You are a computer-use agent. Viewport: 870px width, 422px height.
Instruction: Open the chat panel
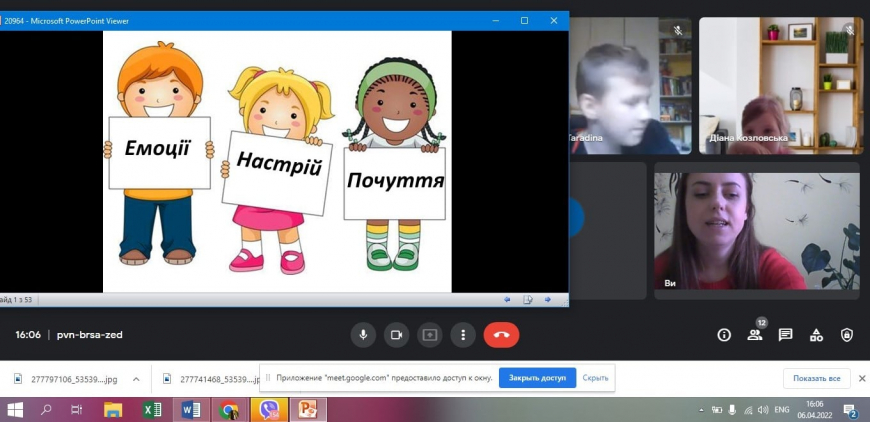[786, 335]
